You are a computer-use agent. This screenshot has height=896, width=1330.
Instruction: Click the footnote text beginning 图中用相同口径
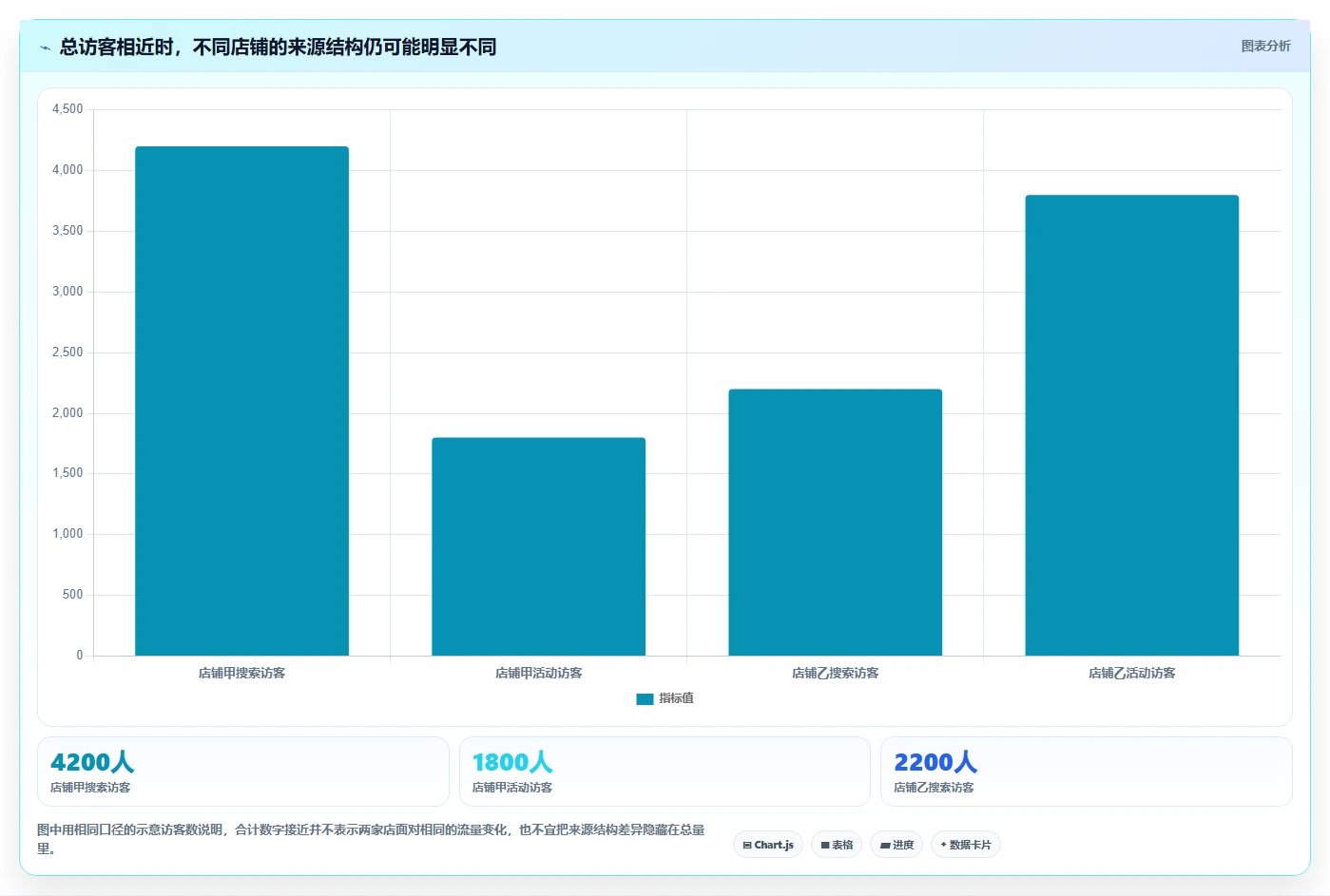371,839
